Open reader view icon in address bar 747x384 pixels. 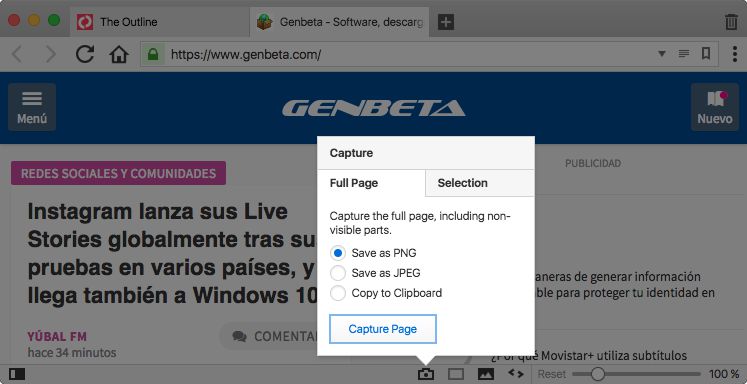684,54
